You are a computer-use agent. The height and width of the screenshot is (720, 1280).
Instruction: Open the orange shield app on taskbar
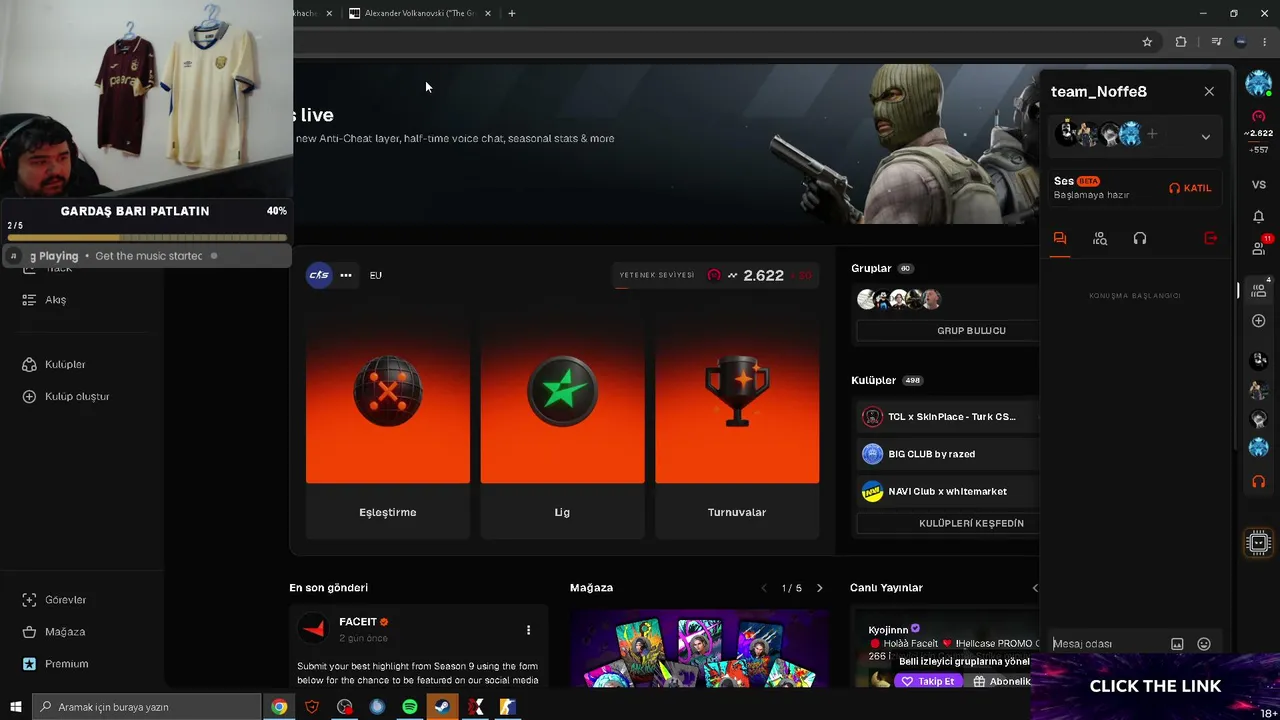point(312,707)
